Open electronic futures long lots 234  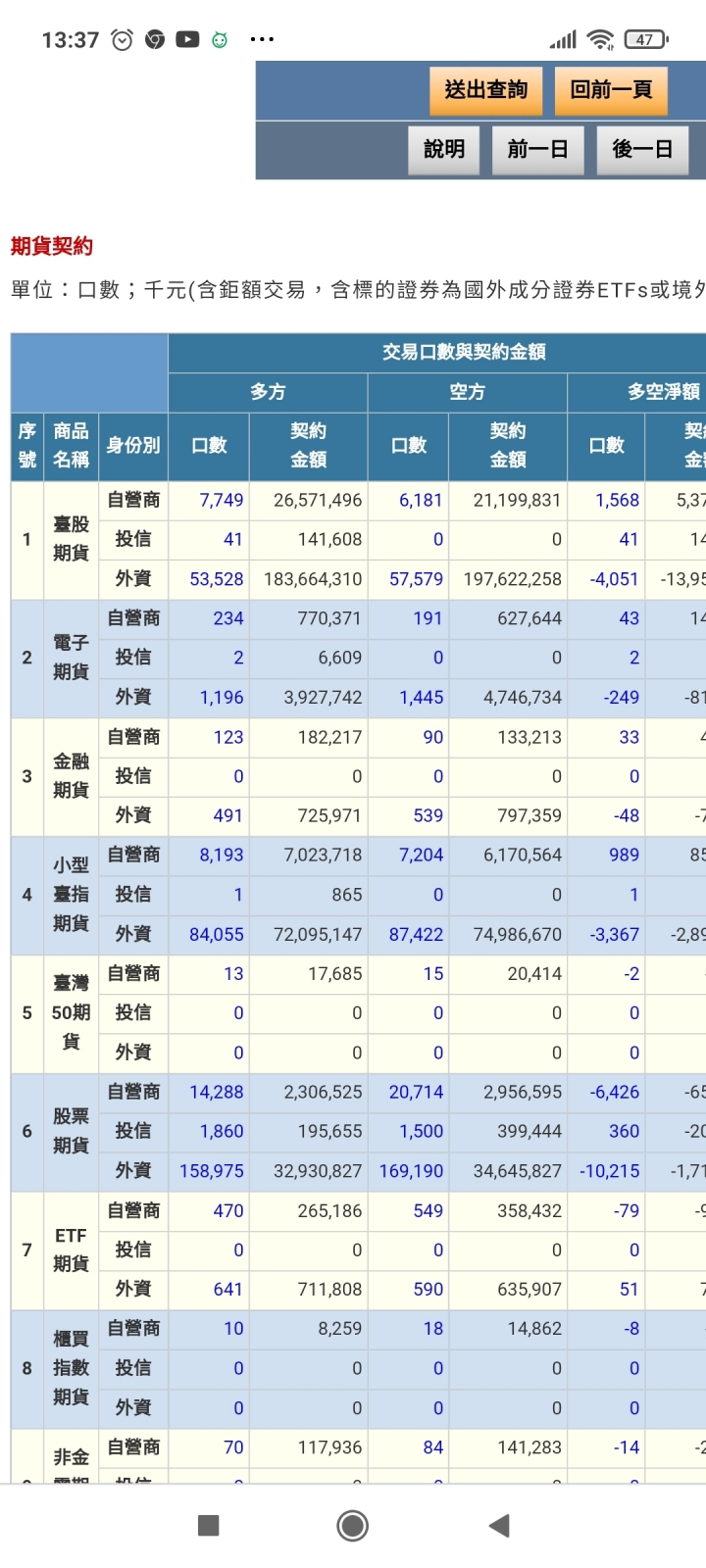[x=228, y=618]
